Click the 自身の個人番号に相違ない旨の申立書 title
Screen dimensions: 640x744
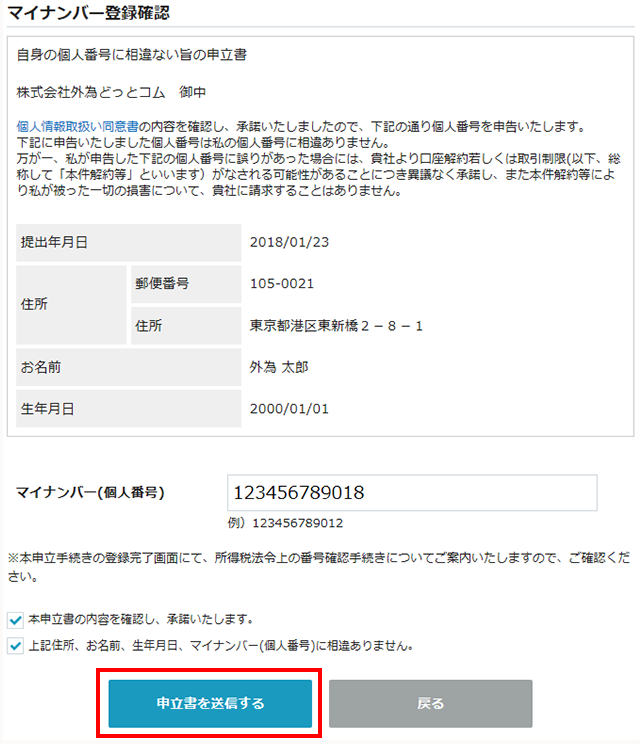tap(131, 55)
